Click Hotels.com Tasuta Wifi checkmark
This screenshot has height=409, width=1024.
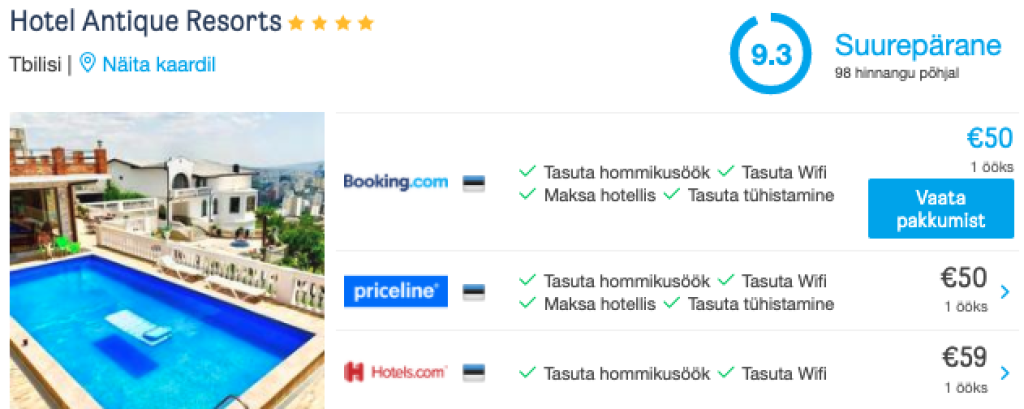coord(726,373)
